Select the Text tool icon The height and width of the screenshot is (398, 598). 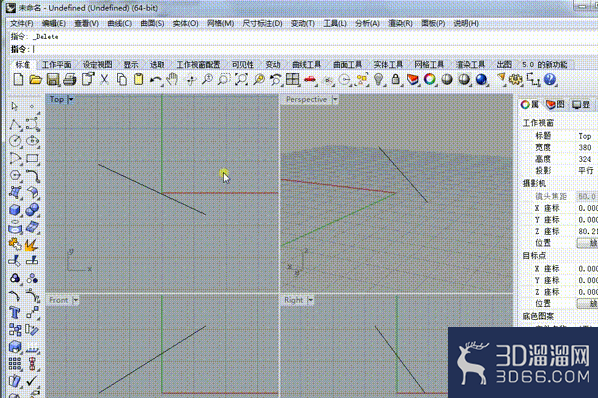click(x=14, y=313)
